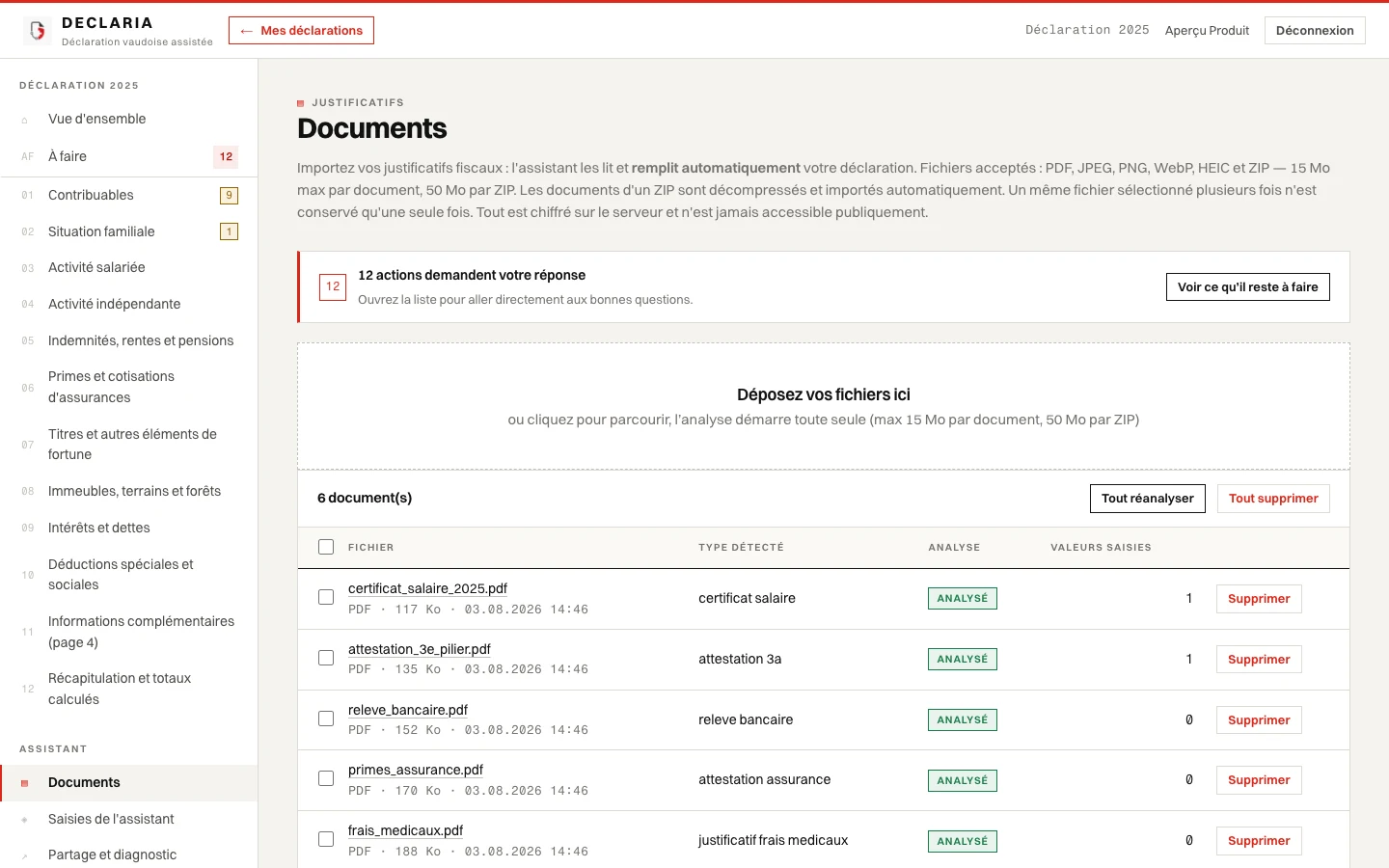Open Informations complémentaires (page 4)
The height and width of the screenshot is (868, 1389).
coord(128,632)
